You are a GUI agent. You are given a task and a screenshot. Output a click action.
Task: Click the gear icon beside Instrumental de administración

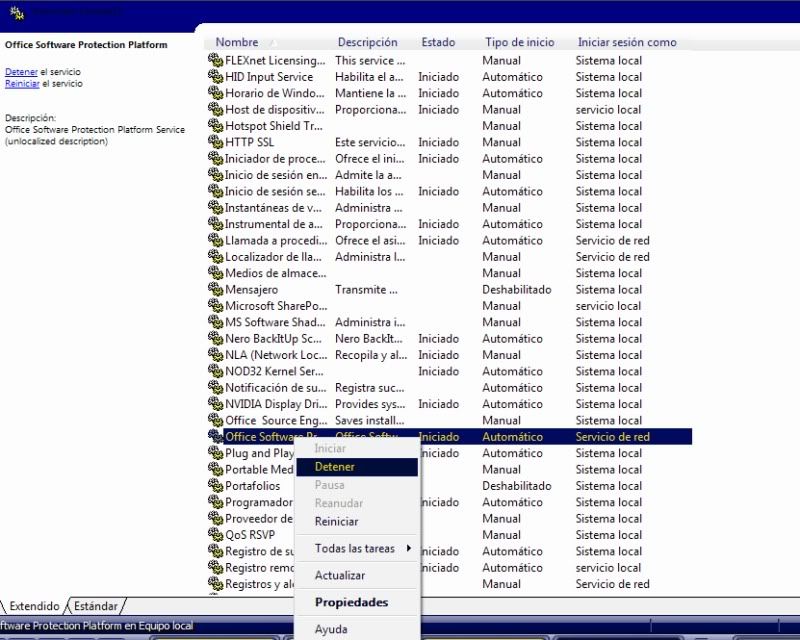[x=215, y=224]
